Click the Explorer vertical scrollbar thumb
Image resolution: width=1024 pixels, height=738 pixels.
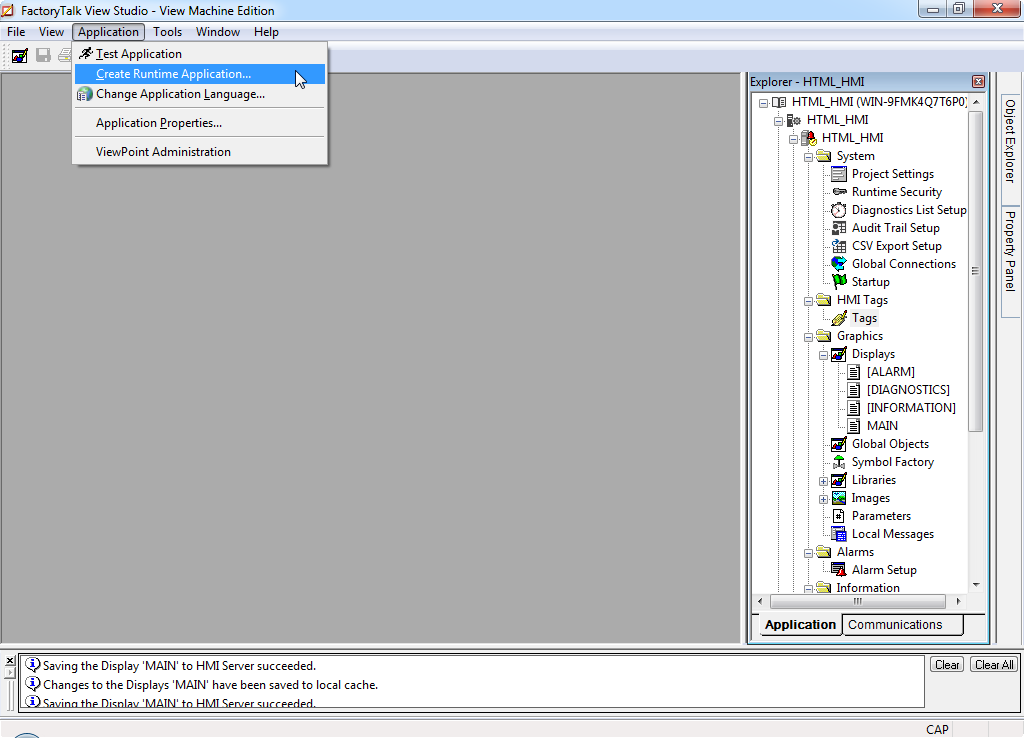point(976,271)
